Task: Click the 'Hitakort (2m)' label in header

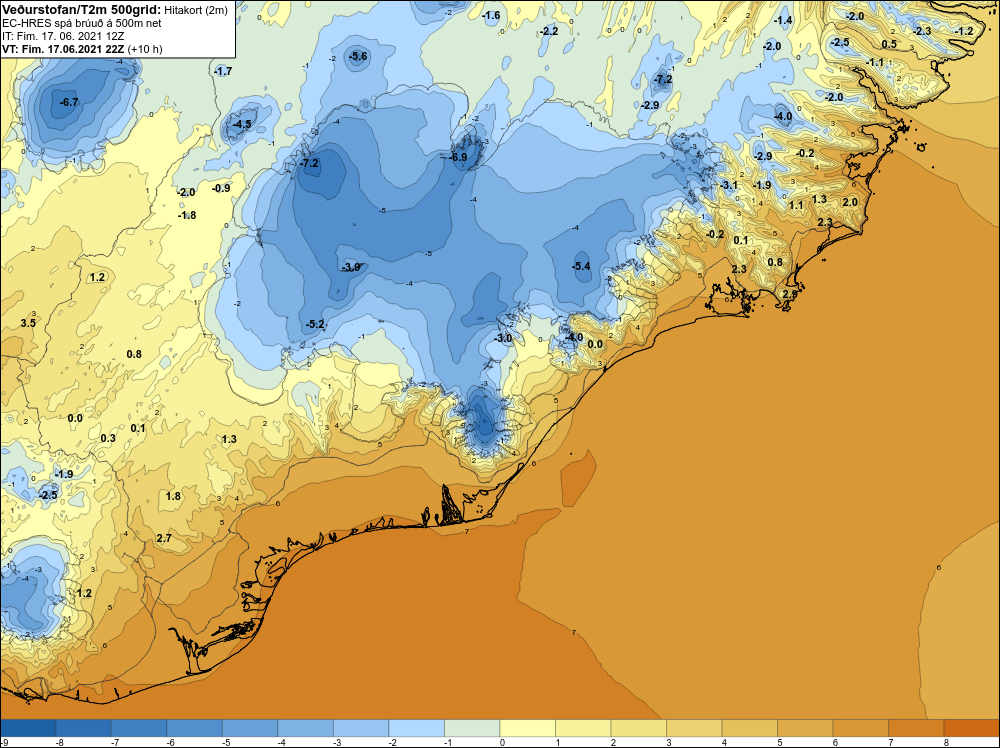Action: [x=195, y=10]
